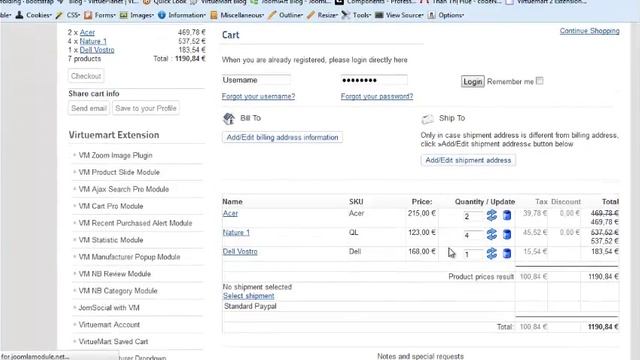
Task: Click the Select shipment link
Action: coord(249,296)
